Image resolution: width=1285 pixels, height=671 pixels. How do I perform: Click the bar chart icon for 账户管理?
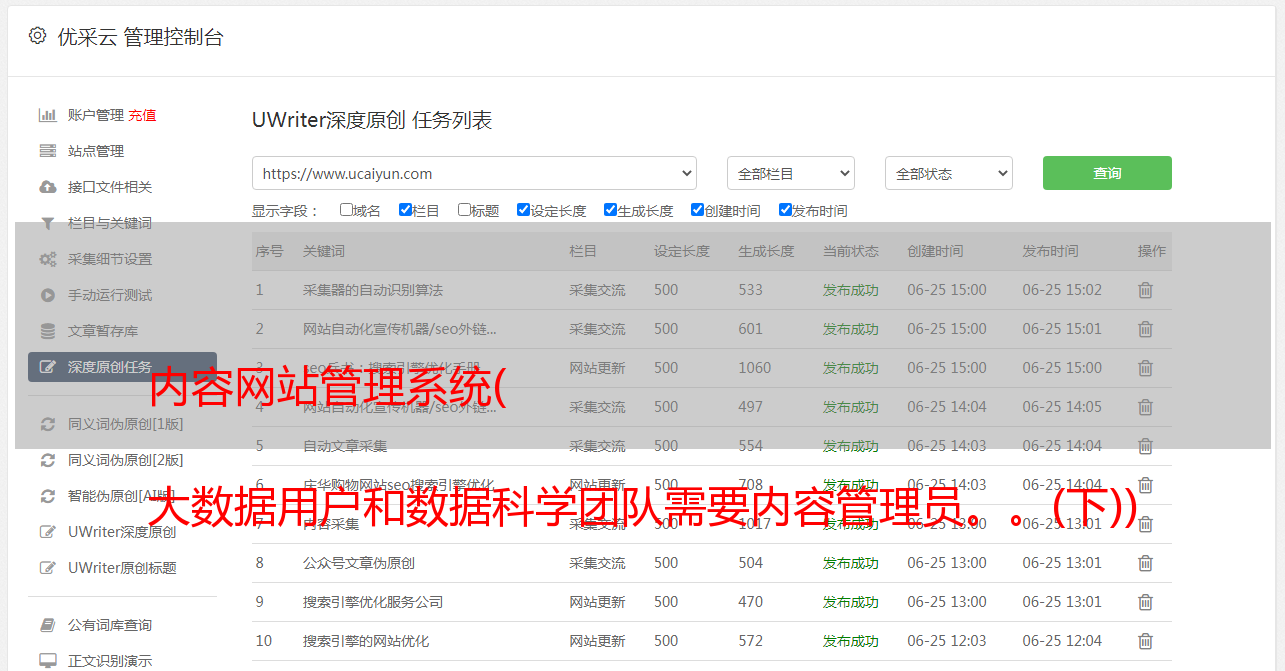47,115
